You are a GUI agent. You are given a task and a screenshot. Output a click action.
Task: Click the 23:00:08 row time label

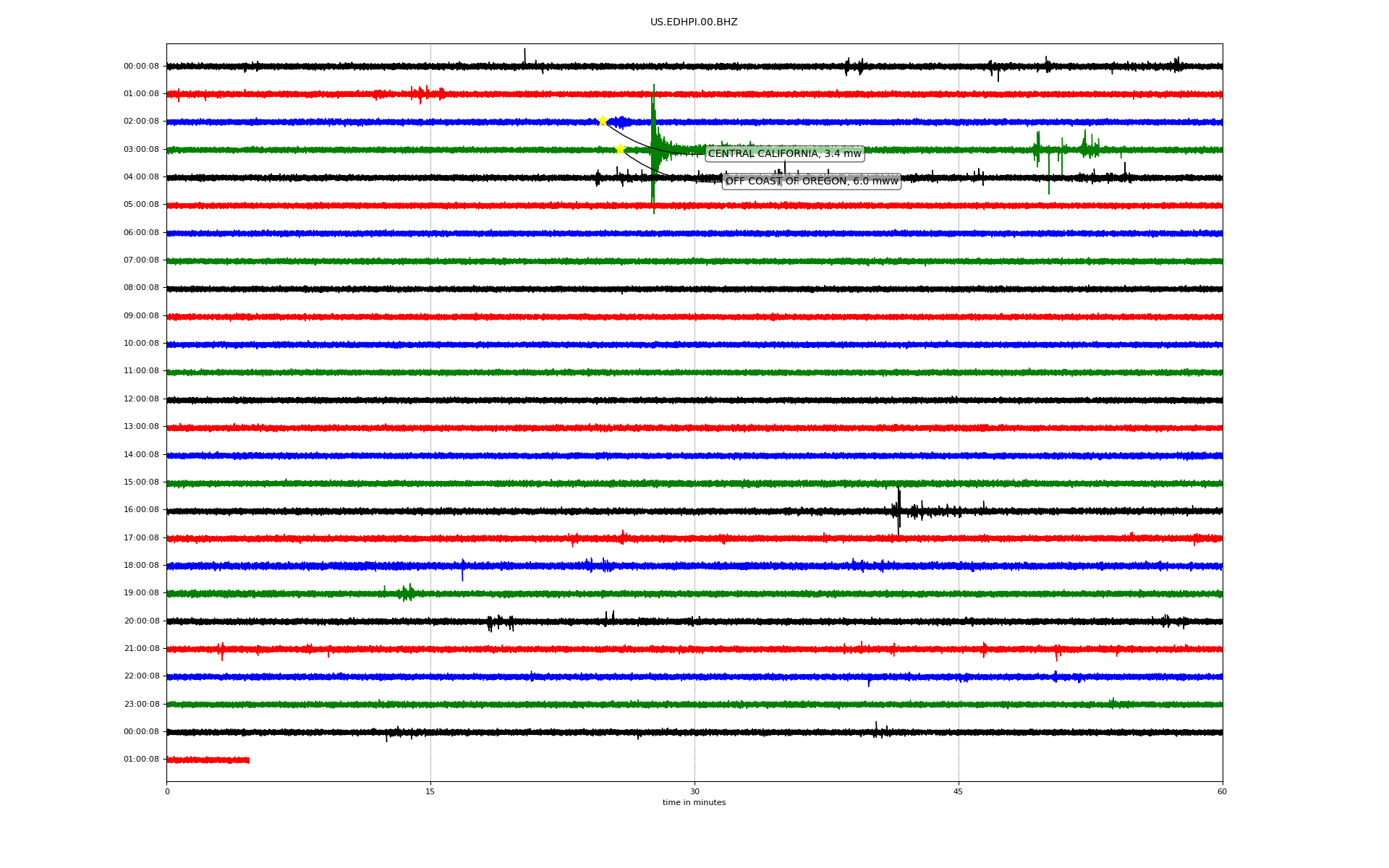tap(141, 704)
